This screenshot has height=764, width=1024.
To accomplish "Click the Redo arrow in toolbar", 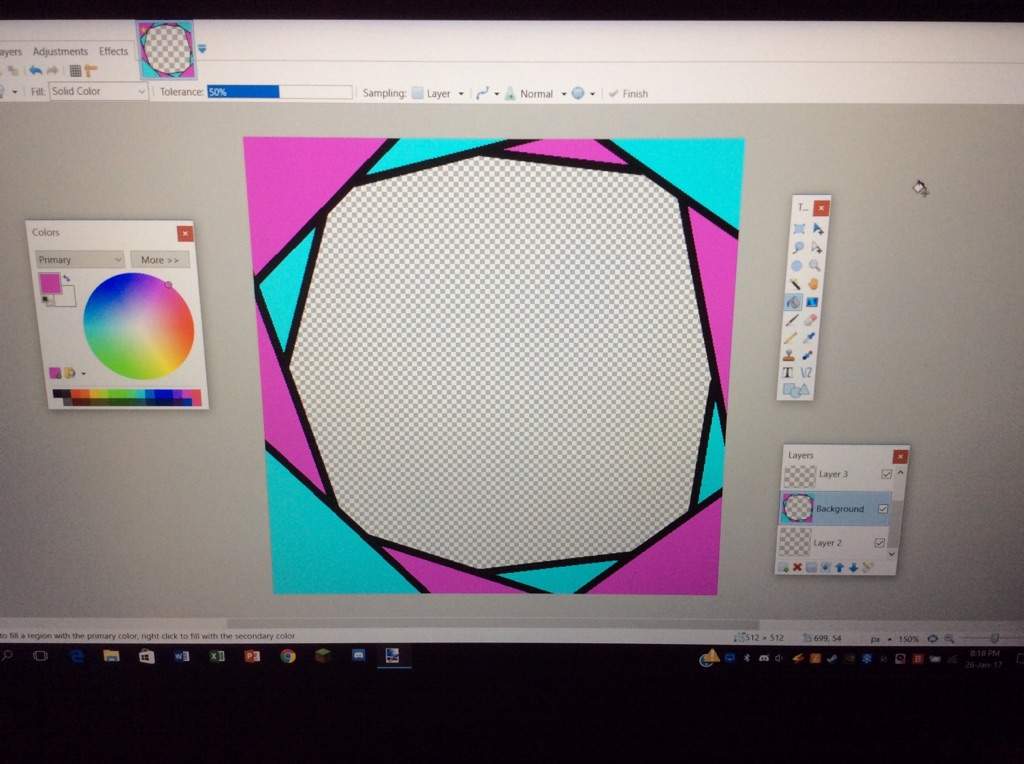I will tap(54, 71).
